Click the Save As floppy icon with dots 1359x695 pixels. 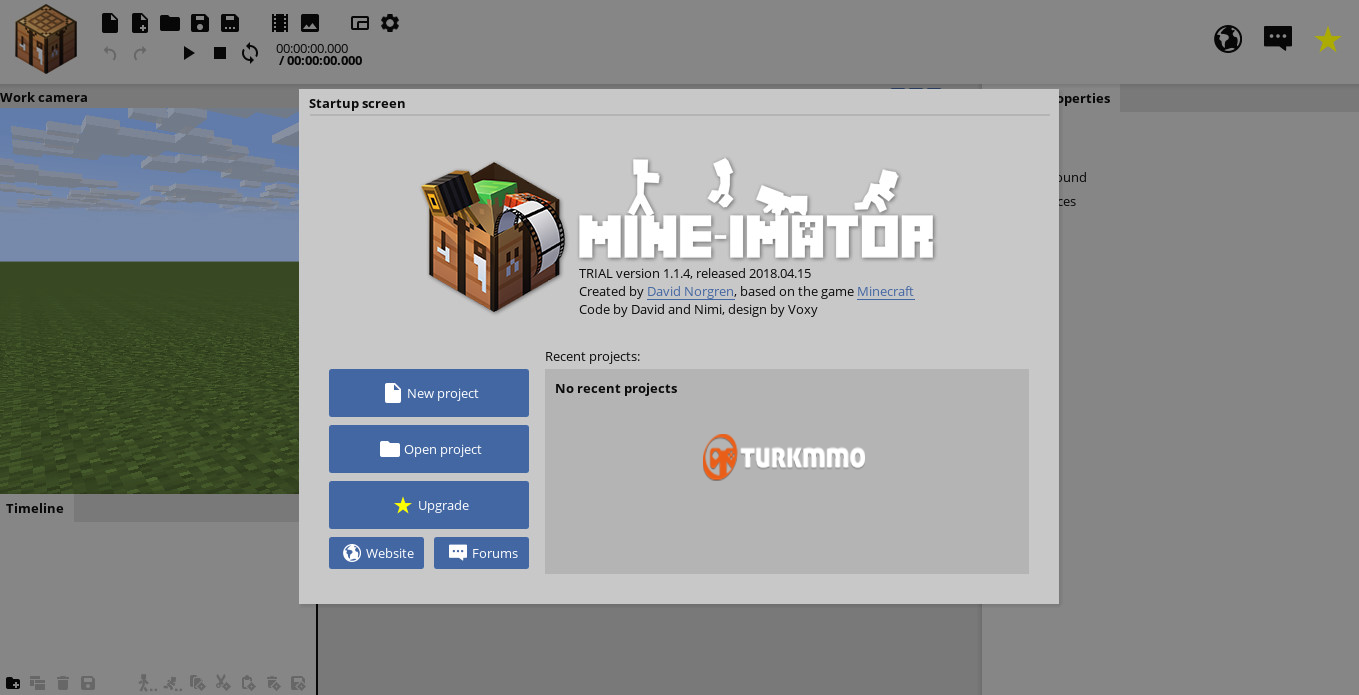click(x=230, y=22)
